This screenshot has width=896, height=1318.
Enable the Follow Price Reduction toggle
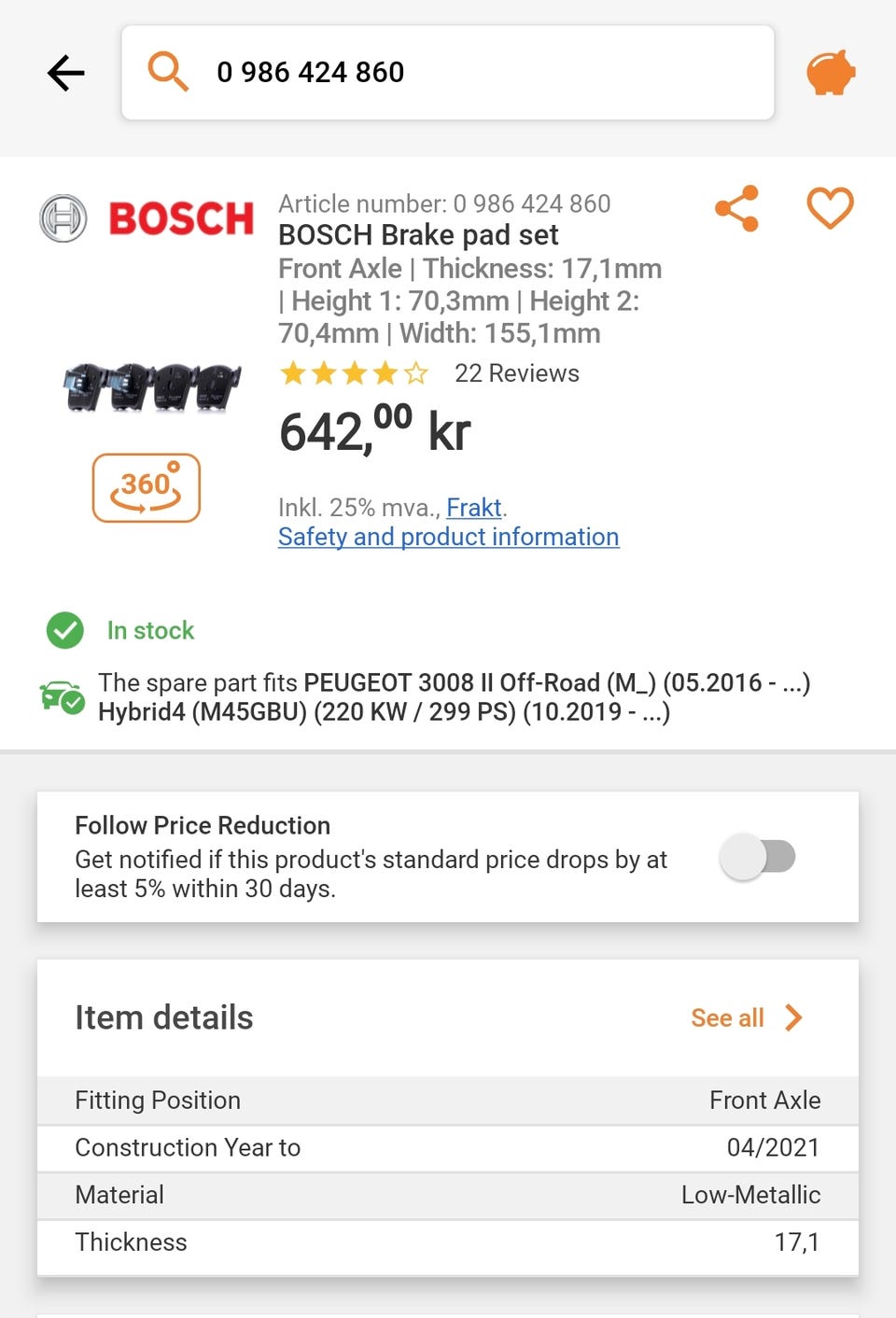(758, 857)
